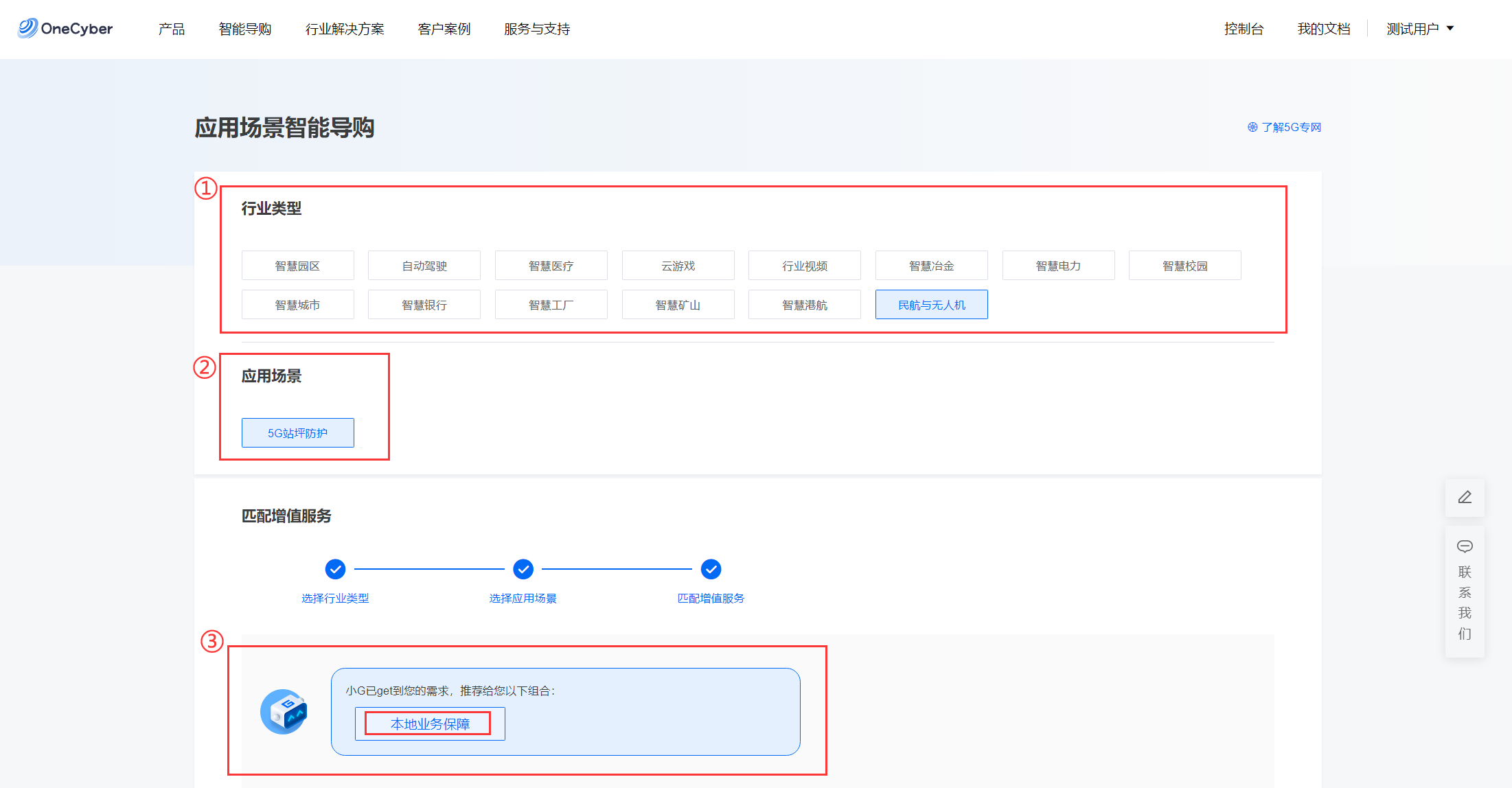Open the 行业解决方案 navigation menu
The width and height of the screenshot is (1512, 788).
[x=345, y=29]
